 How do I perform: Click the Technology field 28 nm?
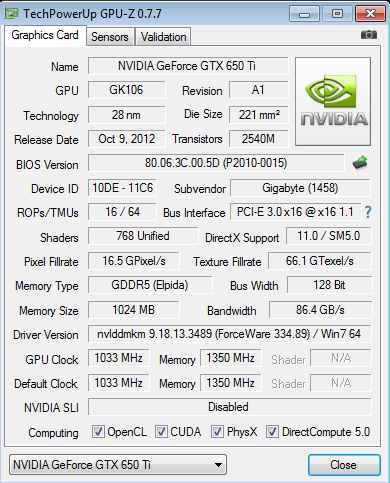click(127, 115)
